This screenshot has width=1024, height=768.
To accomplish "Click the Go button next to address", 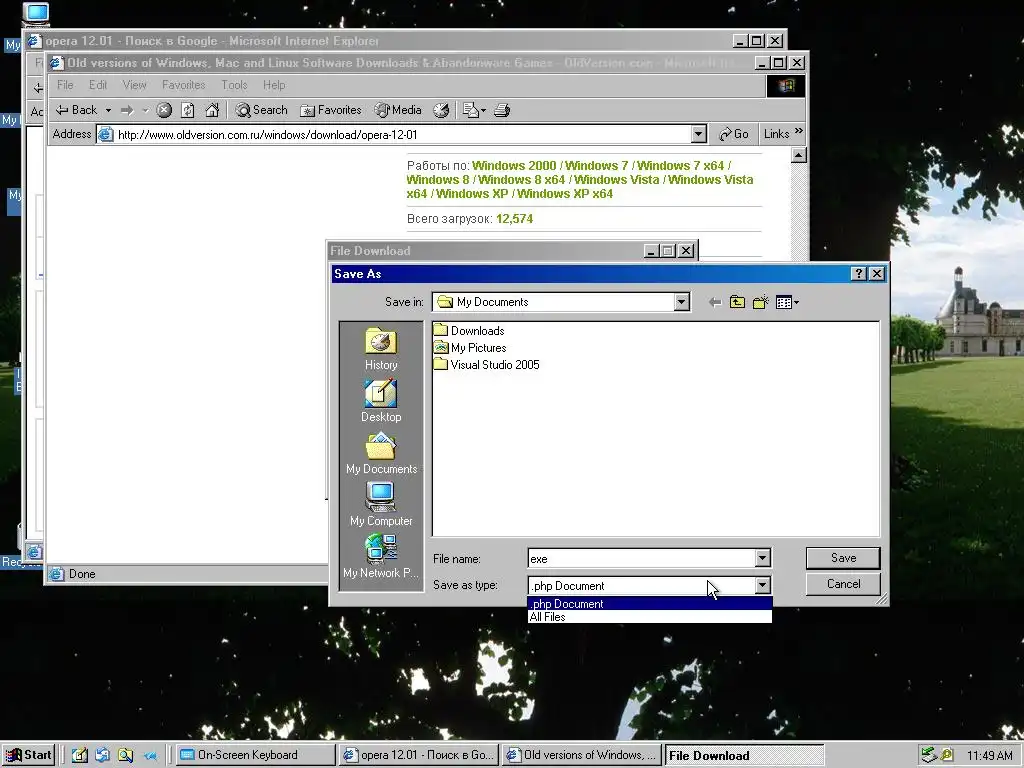I will point(734,134).
